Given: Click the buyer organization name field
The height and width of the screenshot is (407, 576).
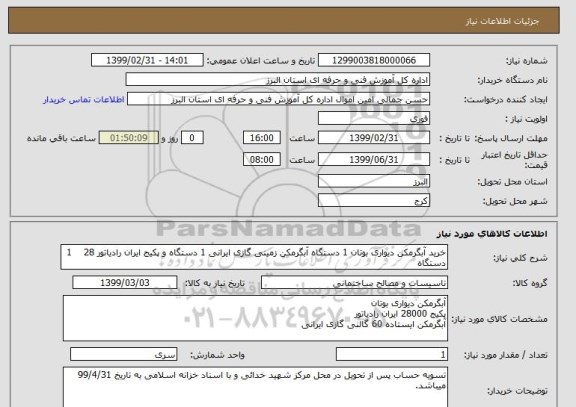Looking at the screenshot, I should point(278,80).
